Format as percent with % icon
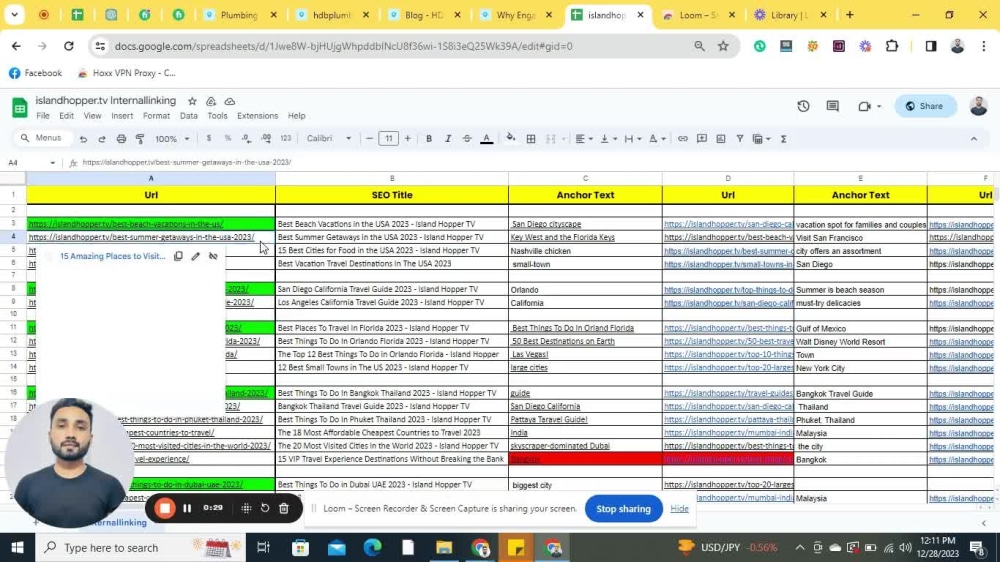The width and height of the screenshot is (1000, 562). click(x=228, y=138)
